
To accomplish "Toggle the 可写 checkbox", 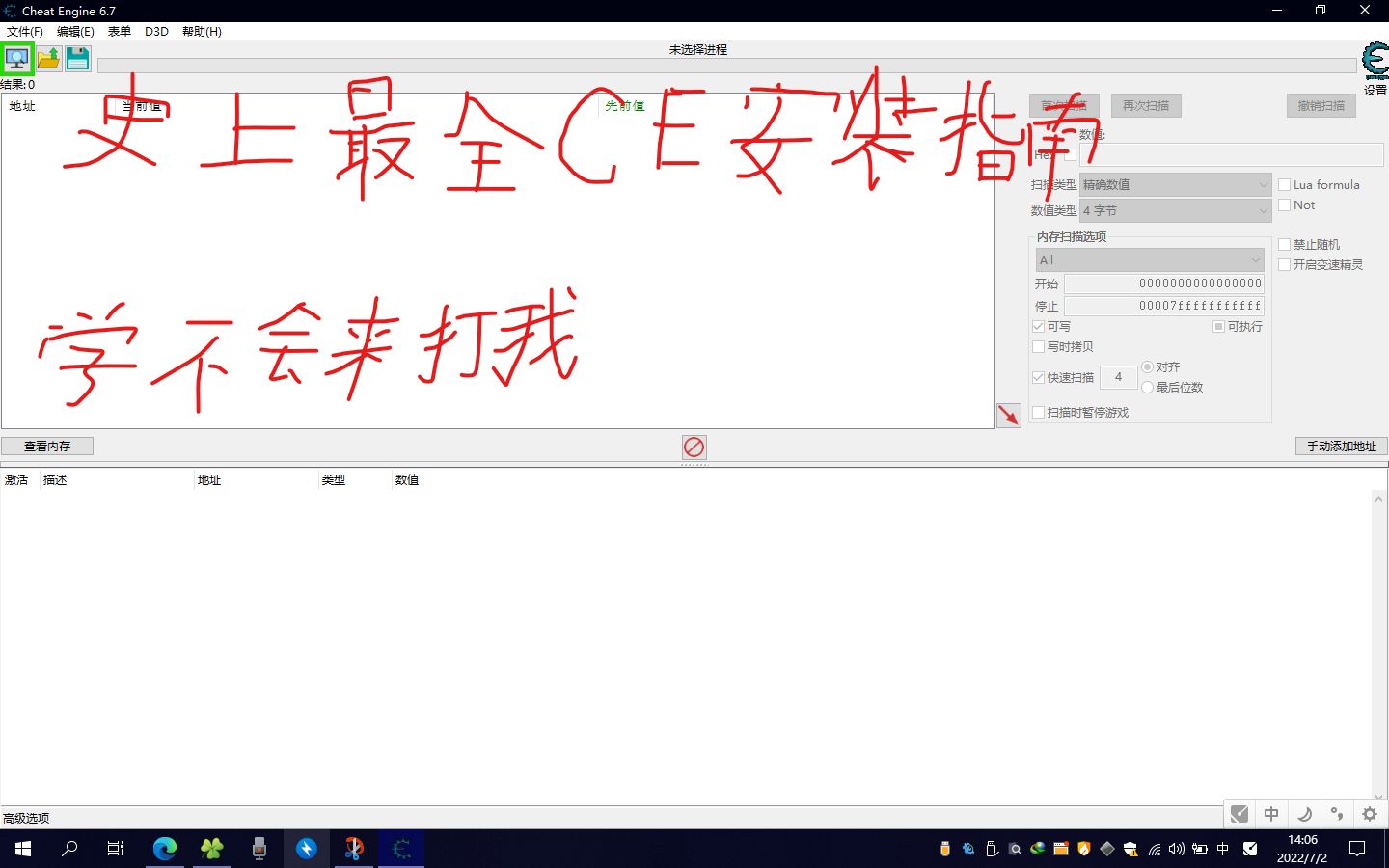I will pyautogui.click(x=1039, y=326).
